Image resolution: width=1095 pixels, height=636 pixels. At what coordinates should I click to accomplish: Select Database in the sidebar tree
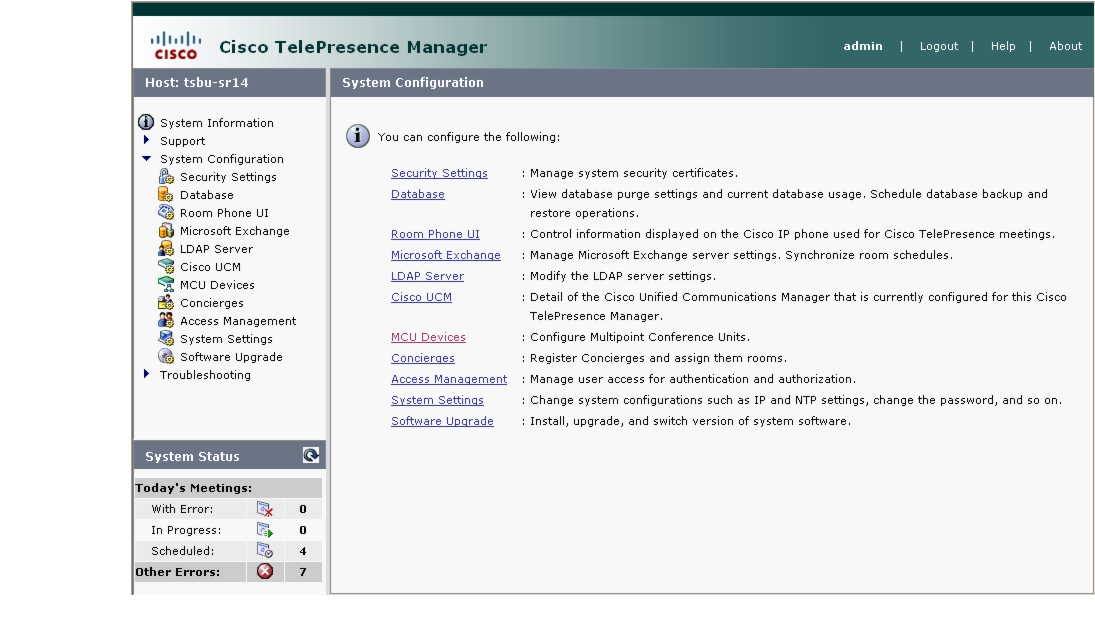coord(207,195)
